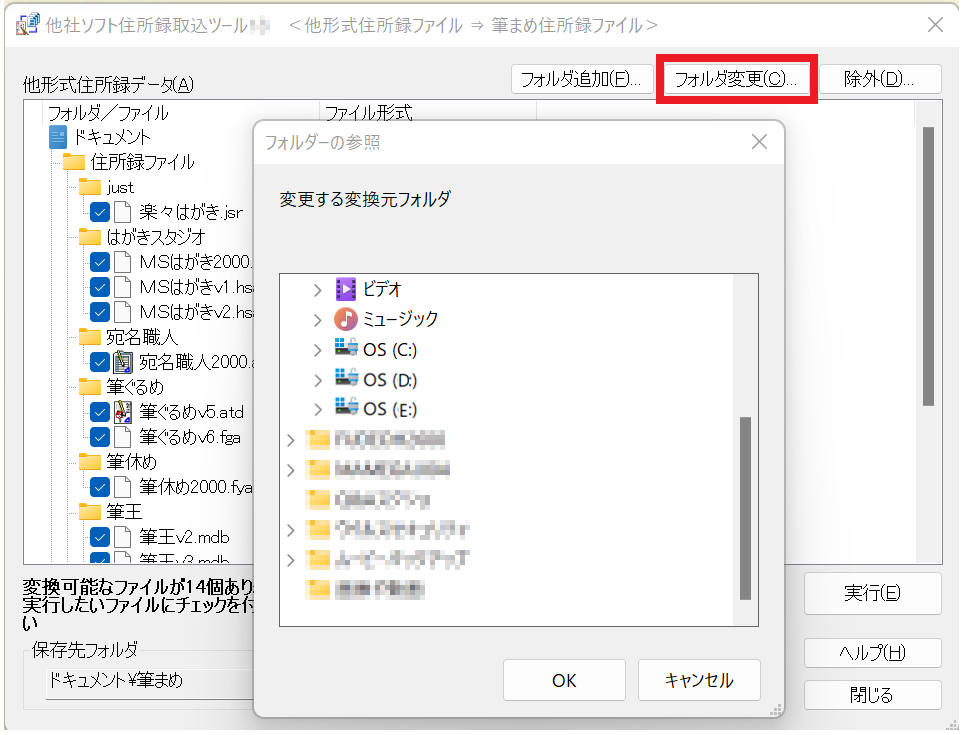This screenshot has height=735, width=965.
Task: Click the フォルダ追加(F)... button
Action: [x=582, y=79]
